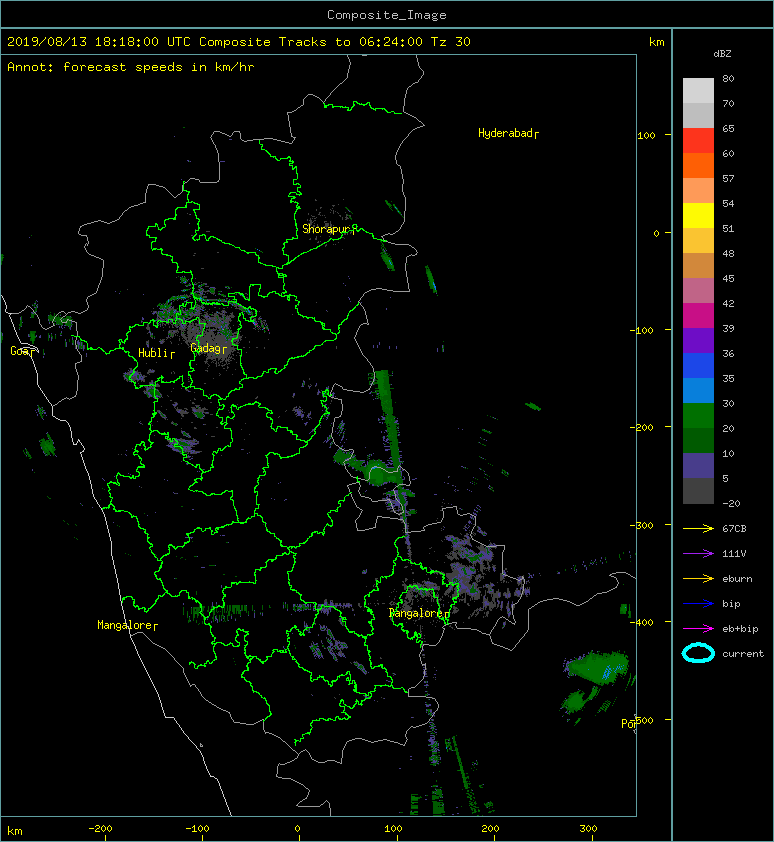
Task: Click the Gadag city label
Action: pos(206,349)
